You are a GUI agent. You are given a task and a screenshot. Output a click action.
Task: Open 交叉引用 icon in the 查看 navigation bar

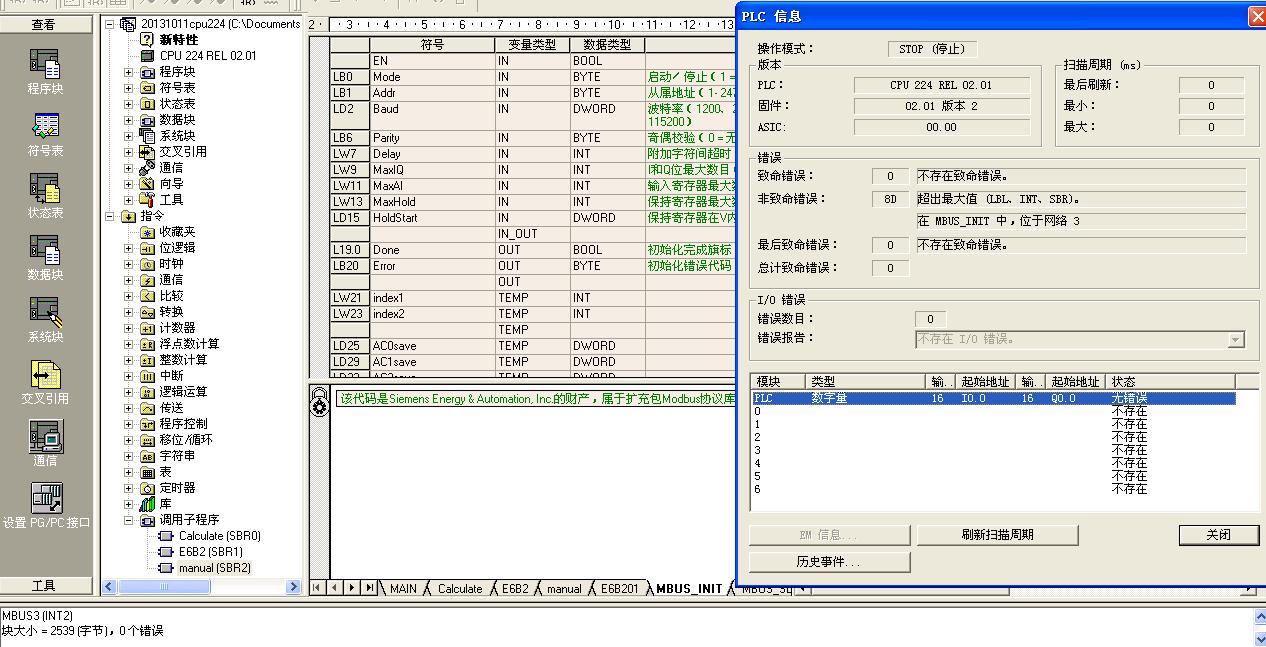[x=45, y=374]
